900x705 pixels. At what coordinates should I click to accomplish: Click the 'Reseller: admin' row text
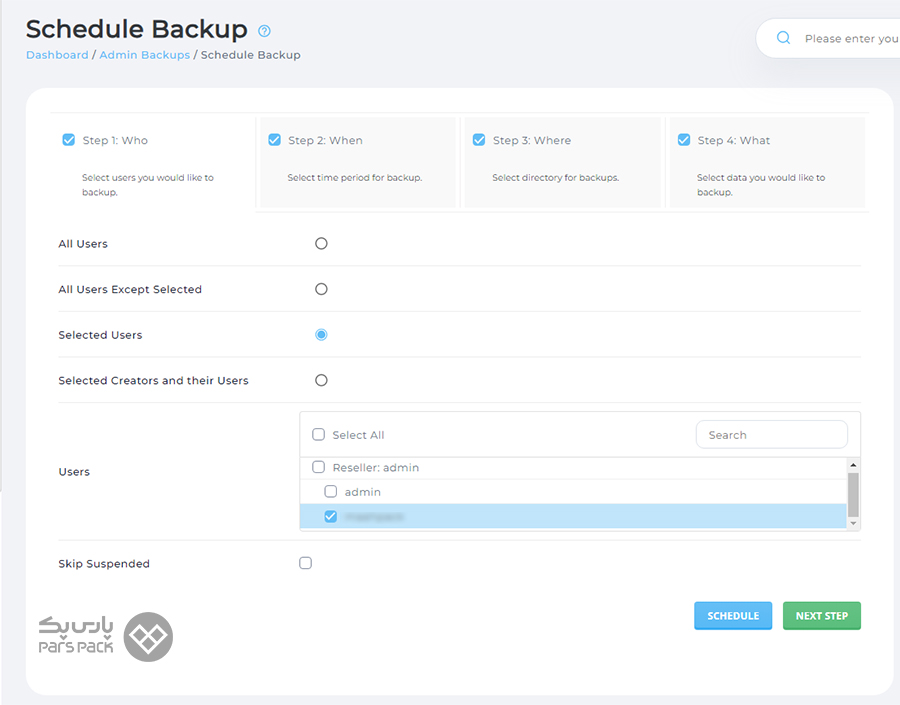click(x=376, y=467)
